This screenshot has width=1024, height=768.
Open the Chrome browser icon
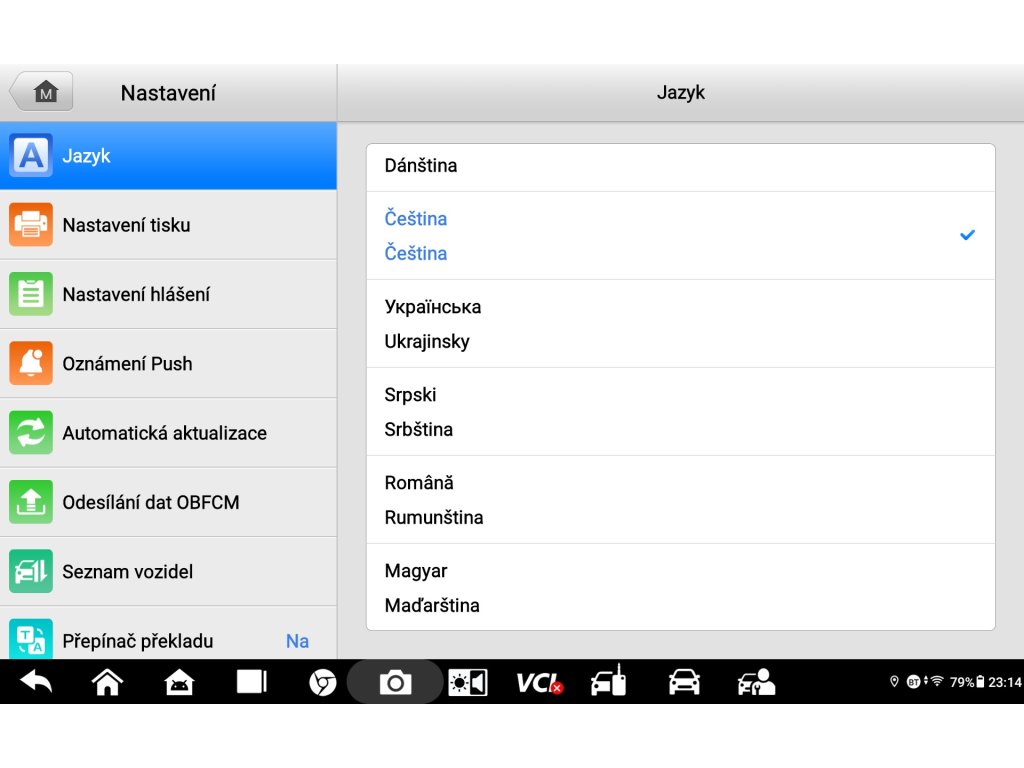point(322,682)
